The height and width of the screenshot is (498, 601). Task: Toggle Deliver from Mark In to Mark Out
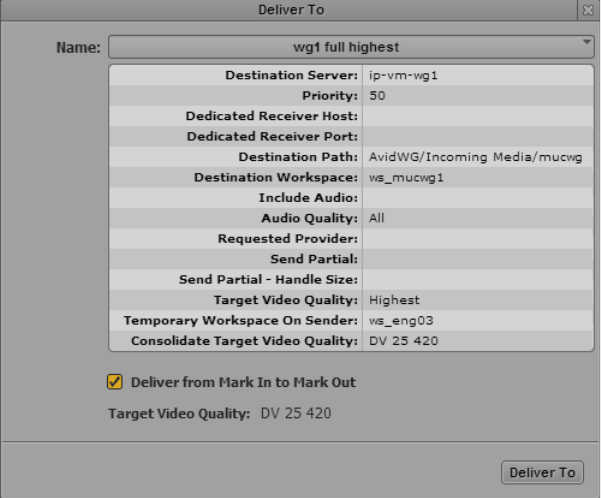point(115,382)
